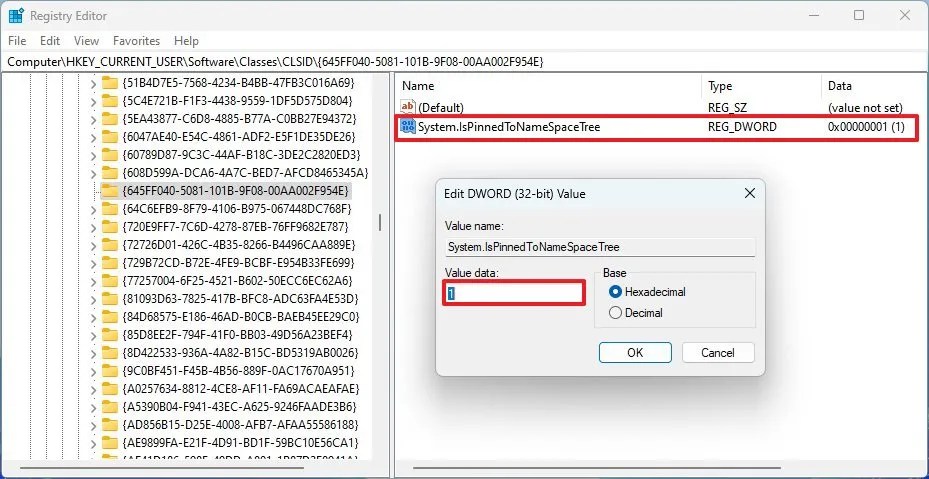Click folder icon of {A0257634-8812-4CE8-AF11-FA69ACAEAFAE}
The width and height of the screenshot is (929, 479).
click(x=110, y=389)
